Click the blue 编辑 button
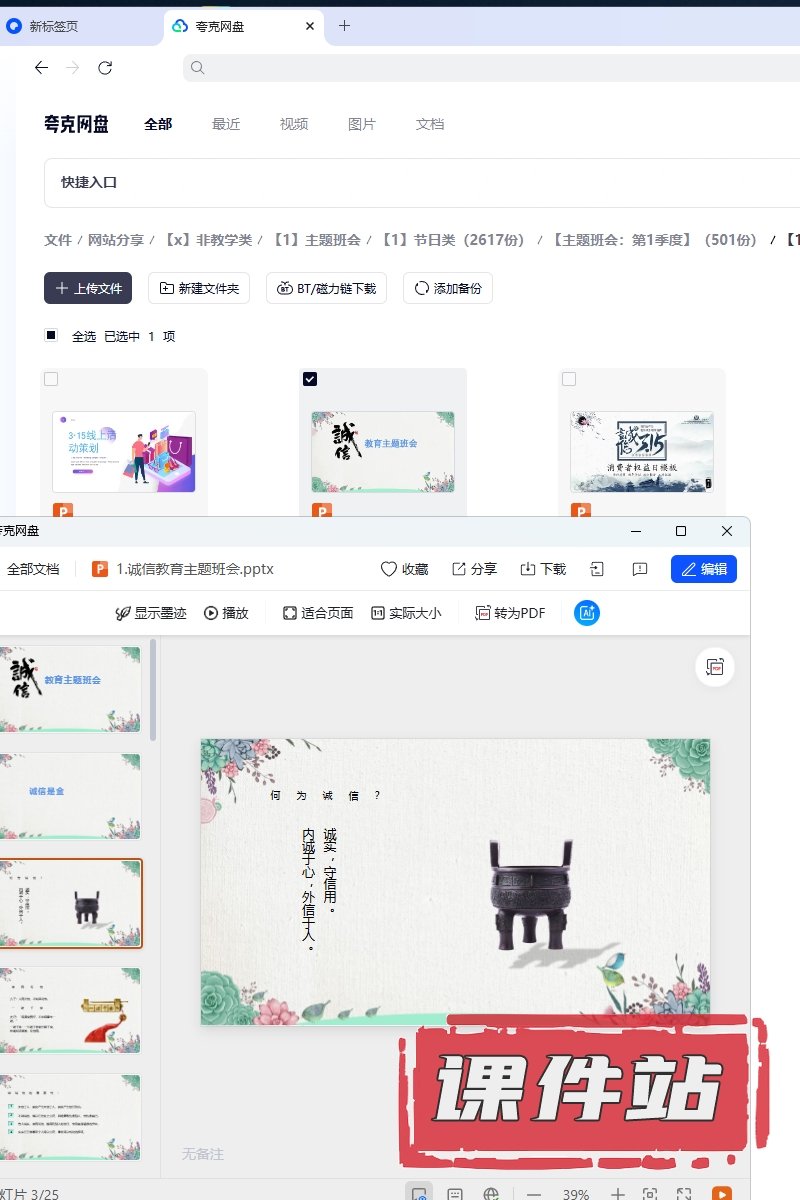The height and width of the screenshot is (1200, 800). (704, 569)
